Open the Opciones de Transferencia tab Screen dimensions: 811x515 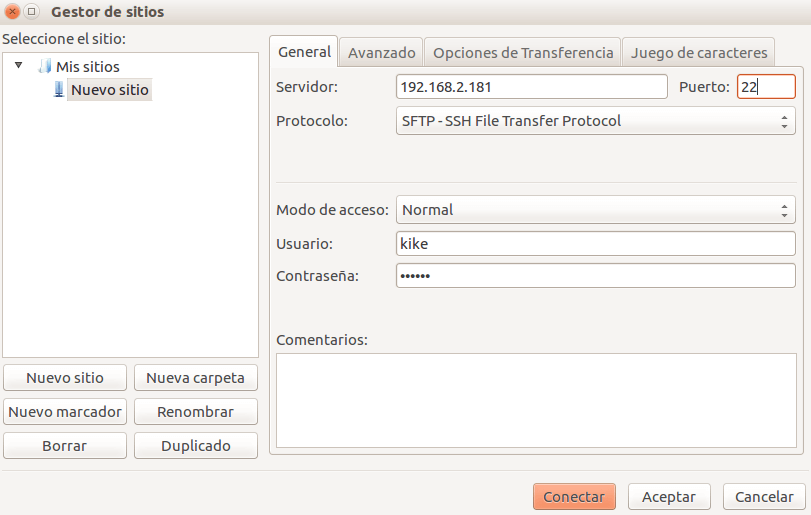coord(523,52)
